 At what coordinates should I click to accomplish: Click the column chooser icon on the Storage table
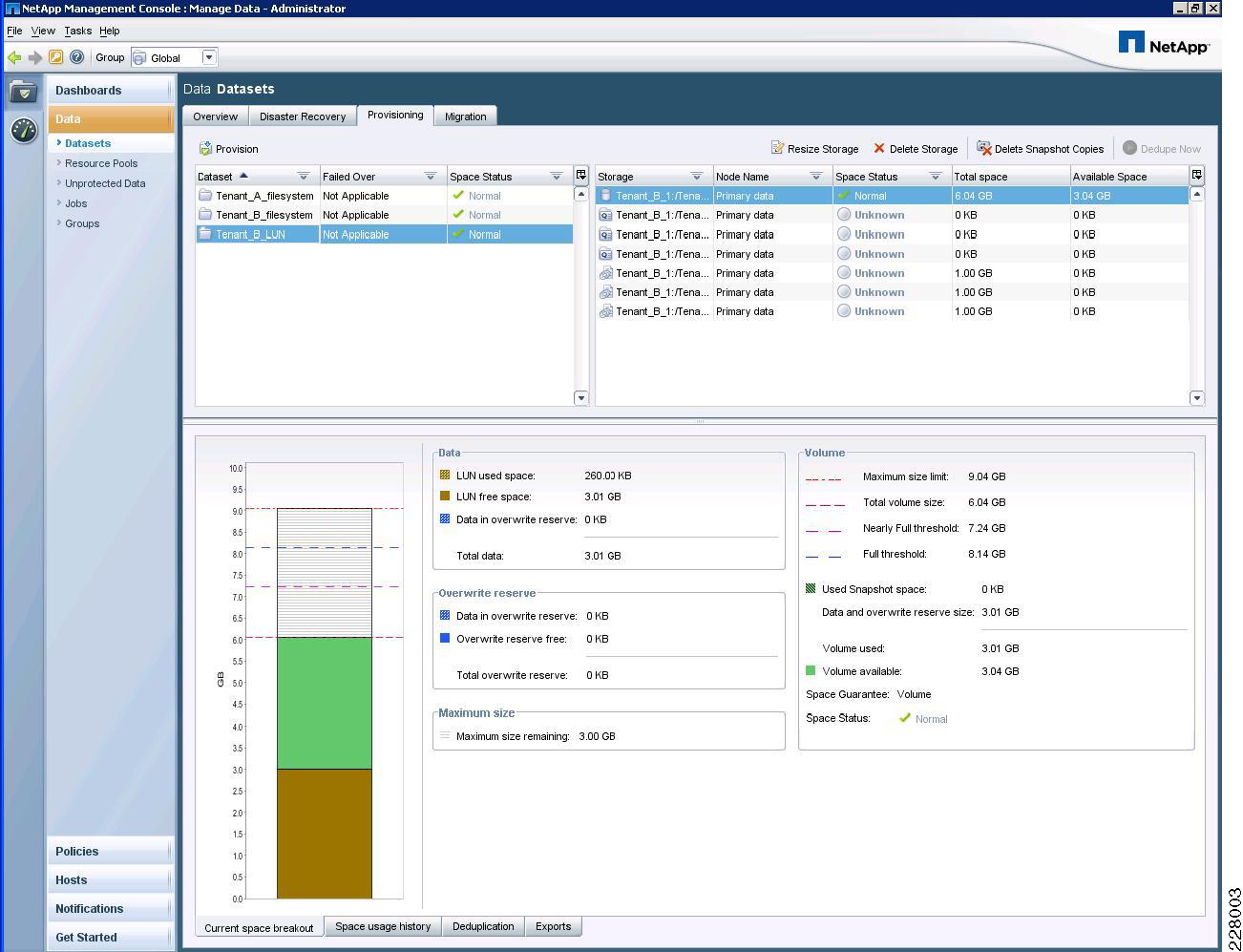[1197, 176]
